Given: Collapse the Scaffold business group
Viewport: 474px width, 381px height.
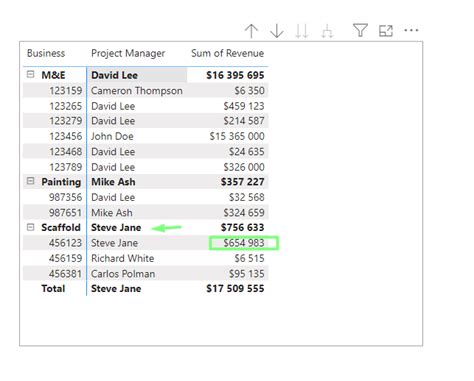Looking at the screenshot, I should click(30, 227).
